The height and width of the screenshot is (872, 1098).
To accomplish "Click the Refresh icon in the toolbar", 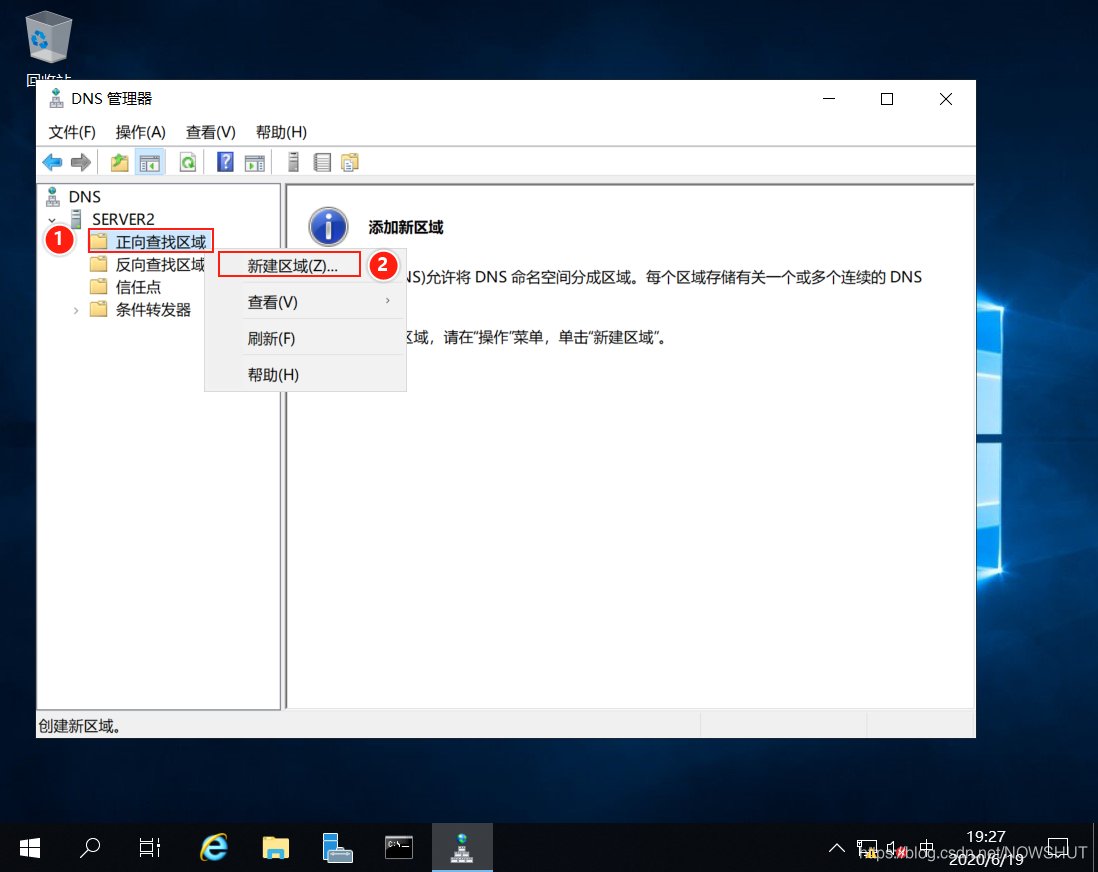I will 188,161.
